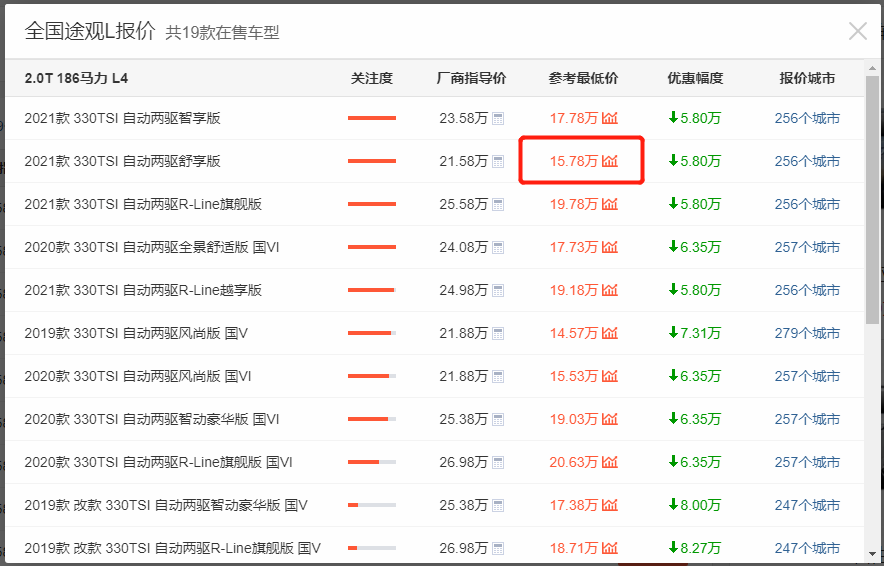884x566 pixels.
Task: Show the price trend chart beside 19.78万
Action: [x=609, y=204]
